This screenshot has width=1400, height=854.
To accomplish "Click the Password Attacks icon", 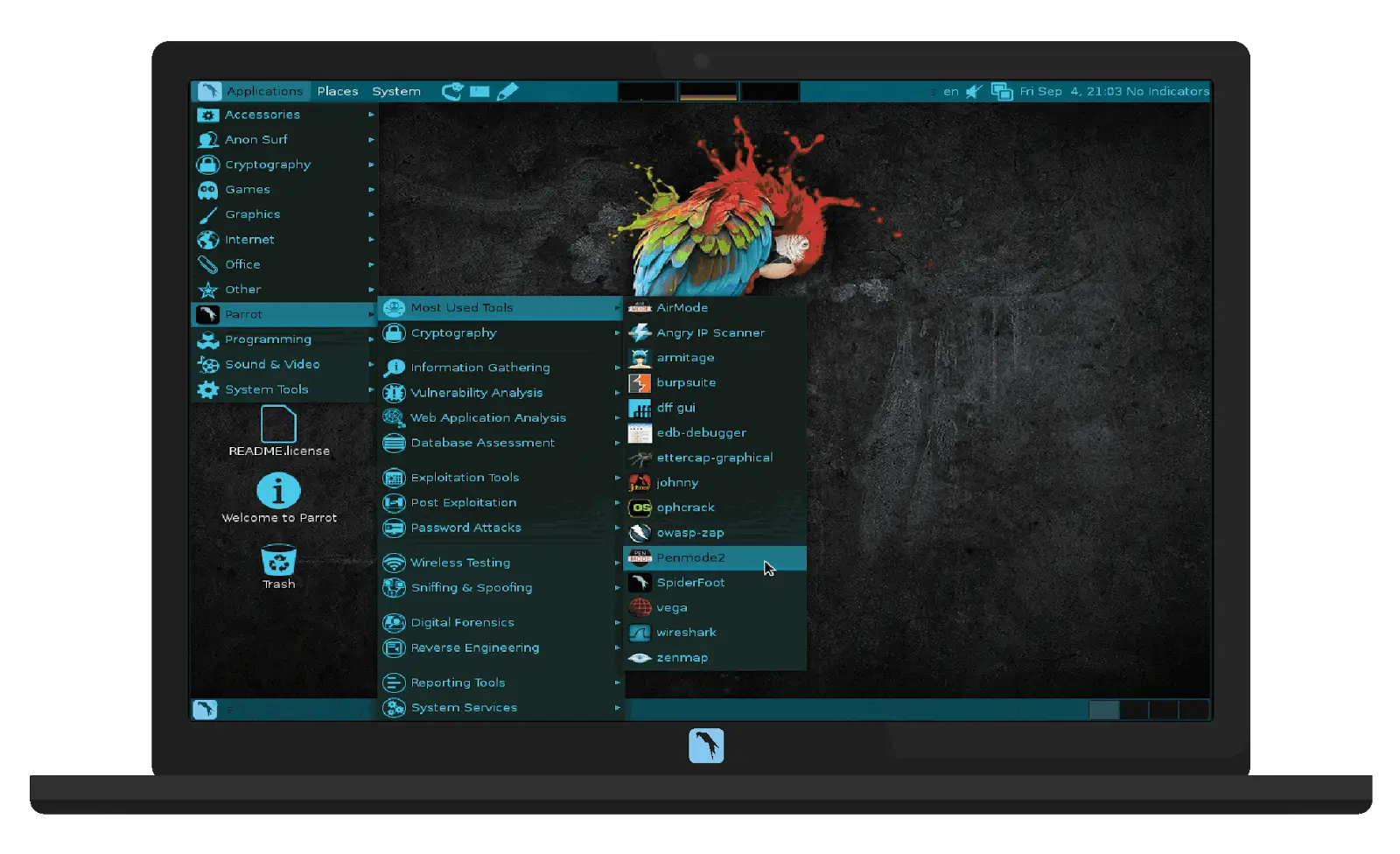I will tap(394, 528).
